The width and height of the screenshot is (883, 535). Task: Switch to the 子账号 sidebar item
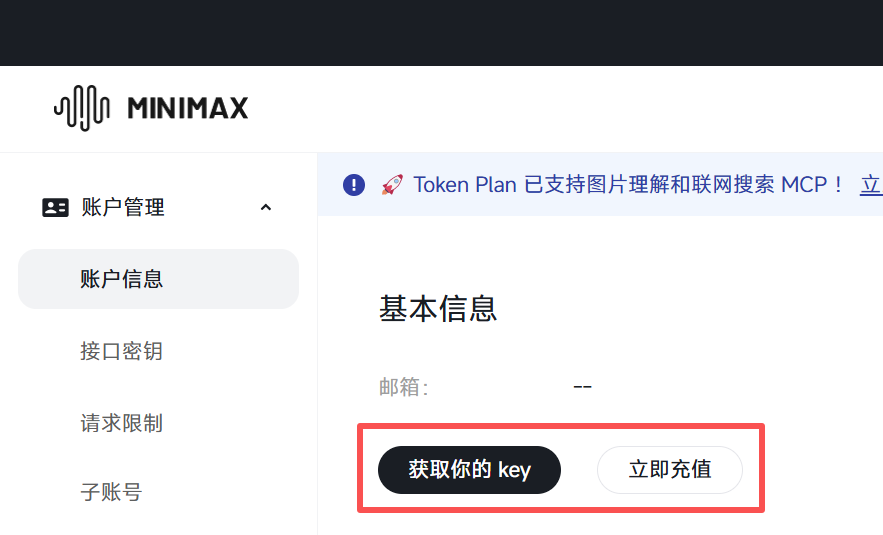point(111,492)
